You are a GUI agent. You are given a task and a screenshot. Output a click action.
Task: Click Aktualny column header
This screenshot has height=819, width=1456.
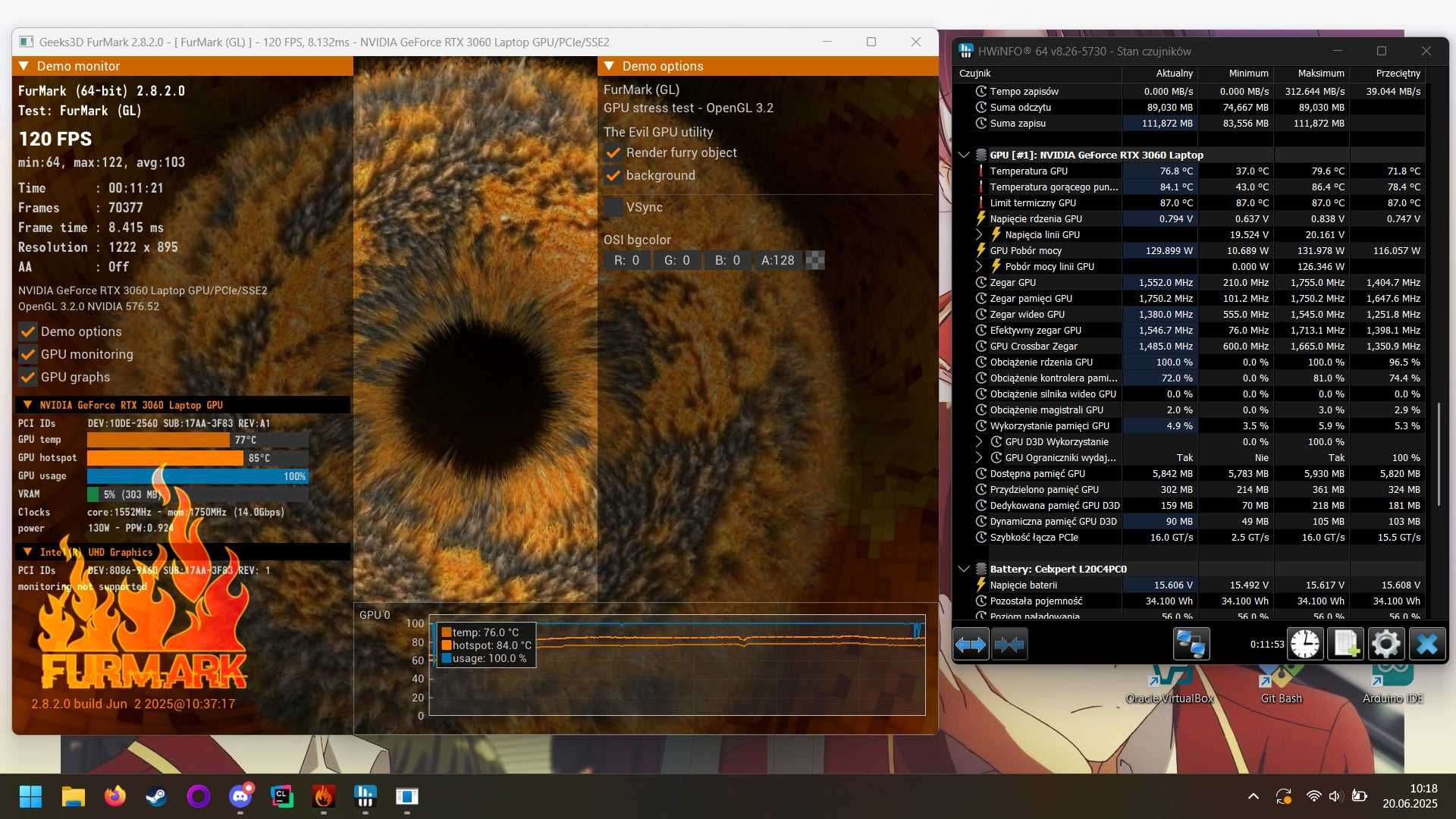1159,74
